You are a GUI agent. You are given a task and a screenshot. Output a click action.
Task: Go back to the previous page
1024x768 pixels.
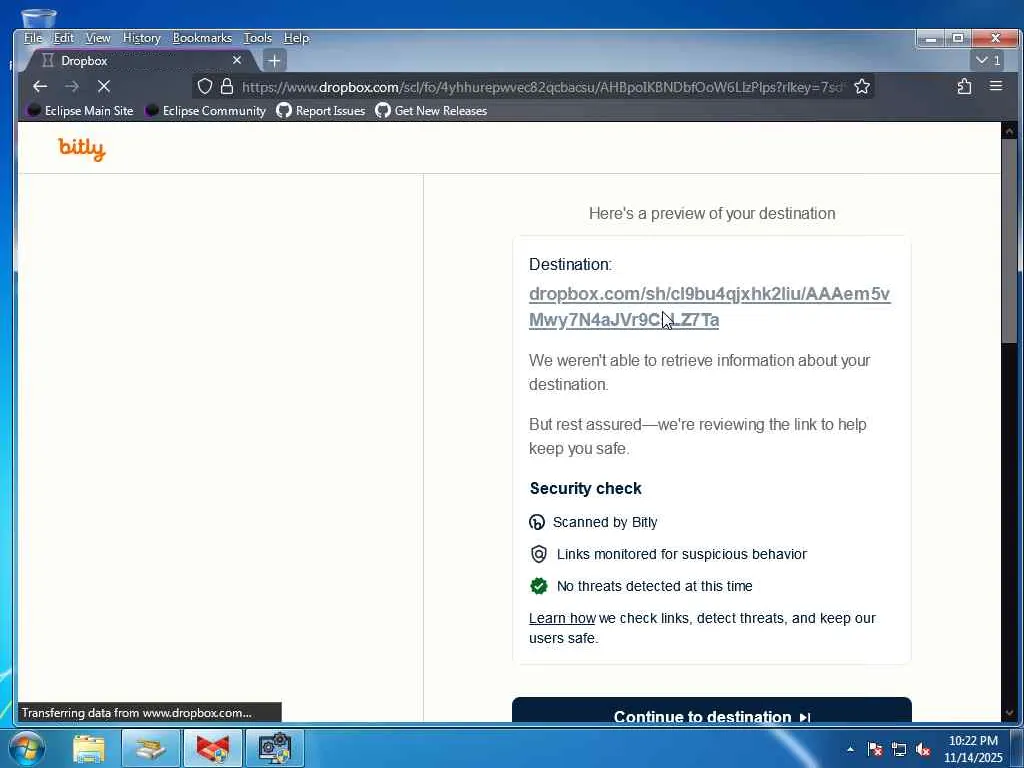tap(40, 86)
